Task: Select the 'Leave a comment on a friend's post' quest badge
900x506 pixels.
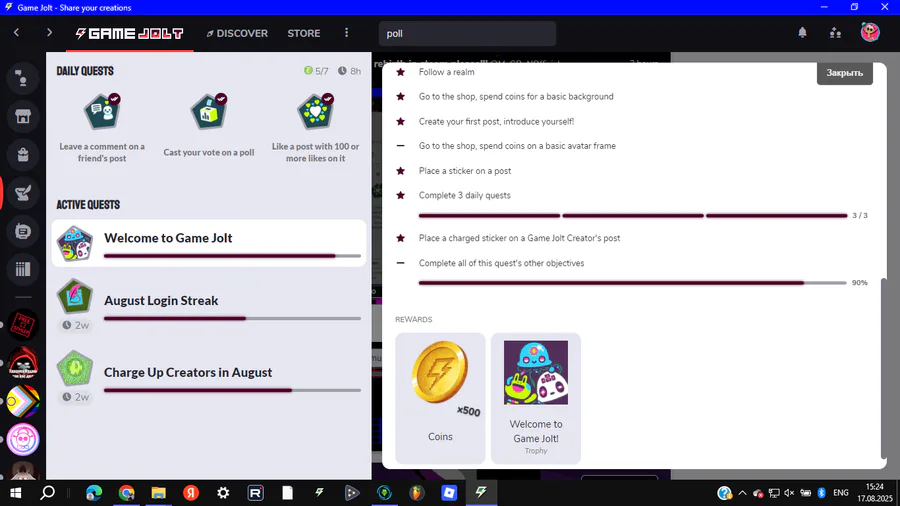Action: [102, 111]
